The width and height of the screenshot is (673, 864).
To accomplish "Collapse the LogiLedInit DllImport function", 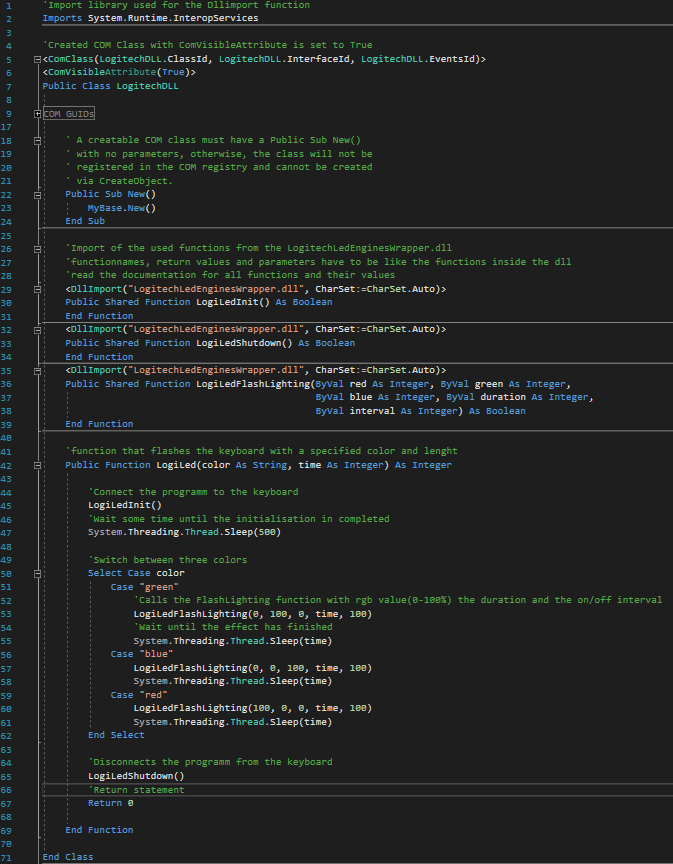I will coord(37,289).
